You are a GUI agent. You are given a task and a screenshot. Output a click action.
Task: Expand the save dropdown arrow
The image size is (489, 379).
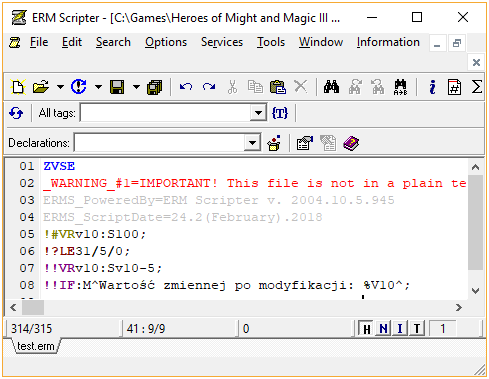[136, 87]
